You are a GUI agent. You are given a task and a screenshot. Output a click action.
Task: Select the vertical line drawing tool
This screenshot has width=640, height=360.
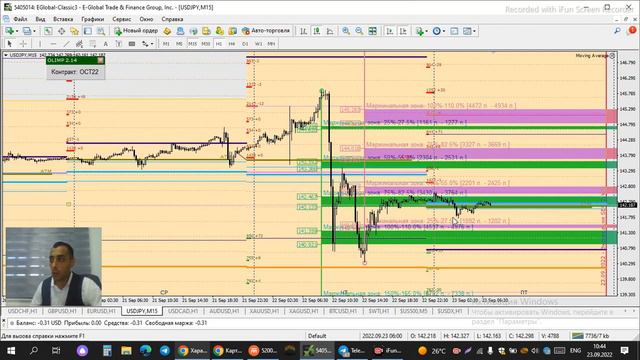point(40,44)
